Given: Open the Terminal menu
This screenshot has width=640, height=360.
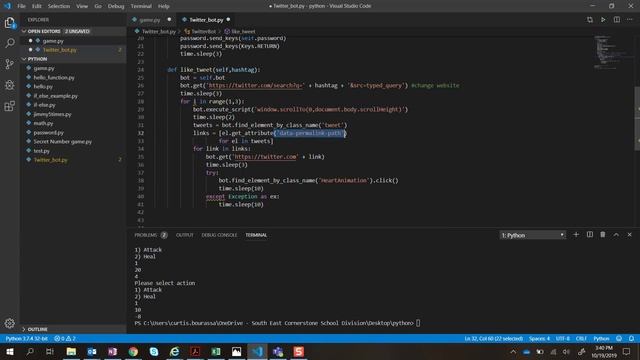Looking at the screenshot, I should (141, 6).
